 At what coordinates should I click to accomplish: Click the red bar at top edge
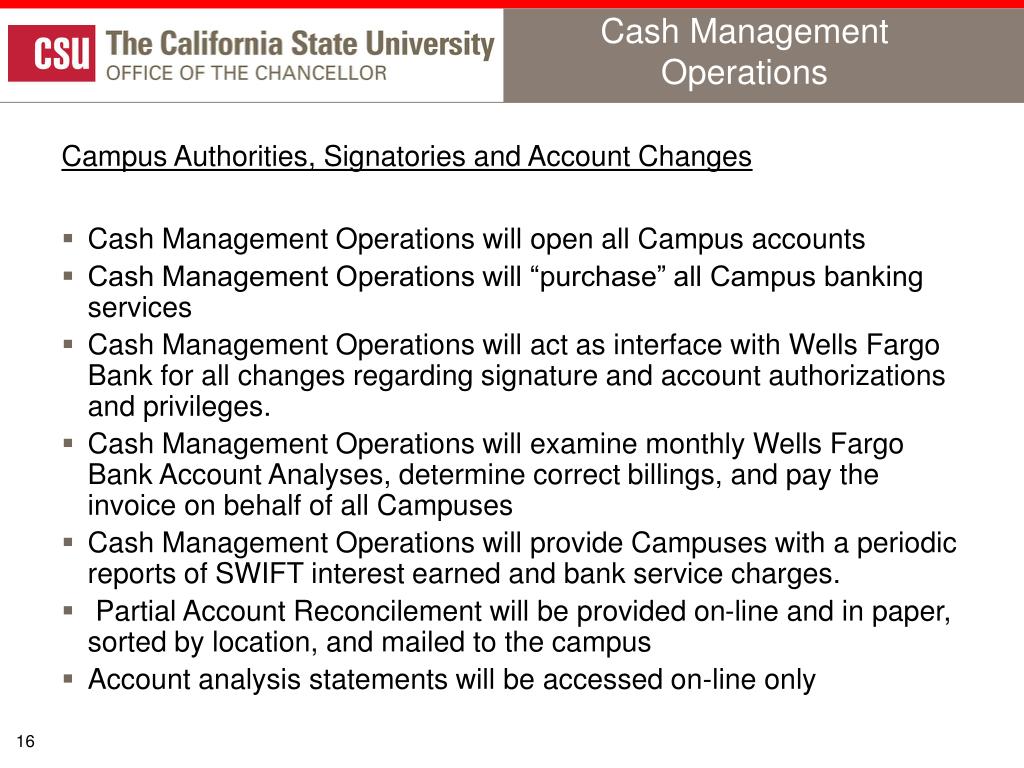point(512,4)
